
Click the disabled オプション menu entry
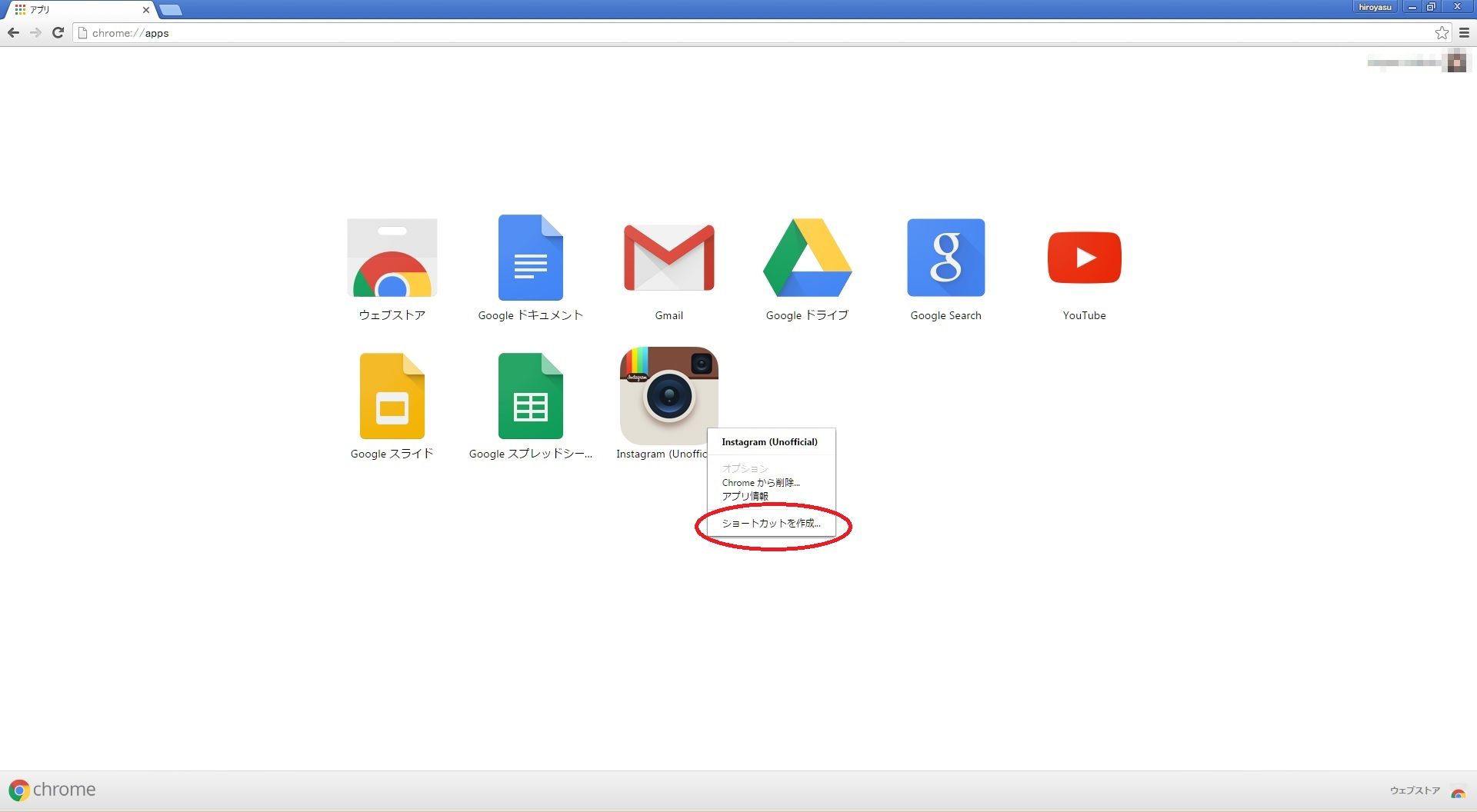click(745, 468)
